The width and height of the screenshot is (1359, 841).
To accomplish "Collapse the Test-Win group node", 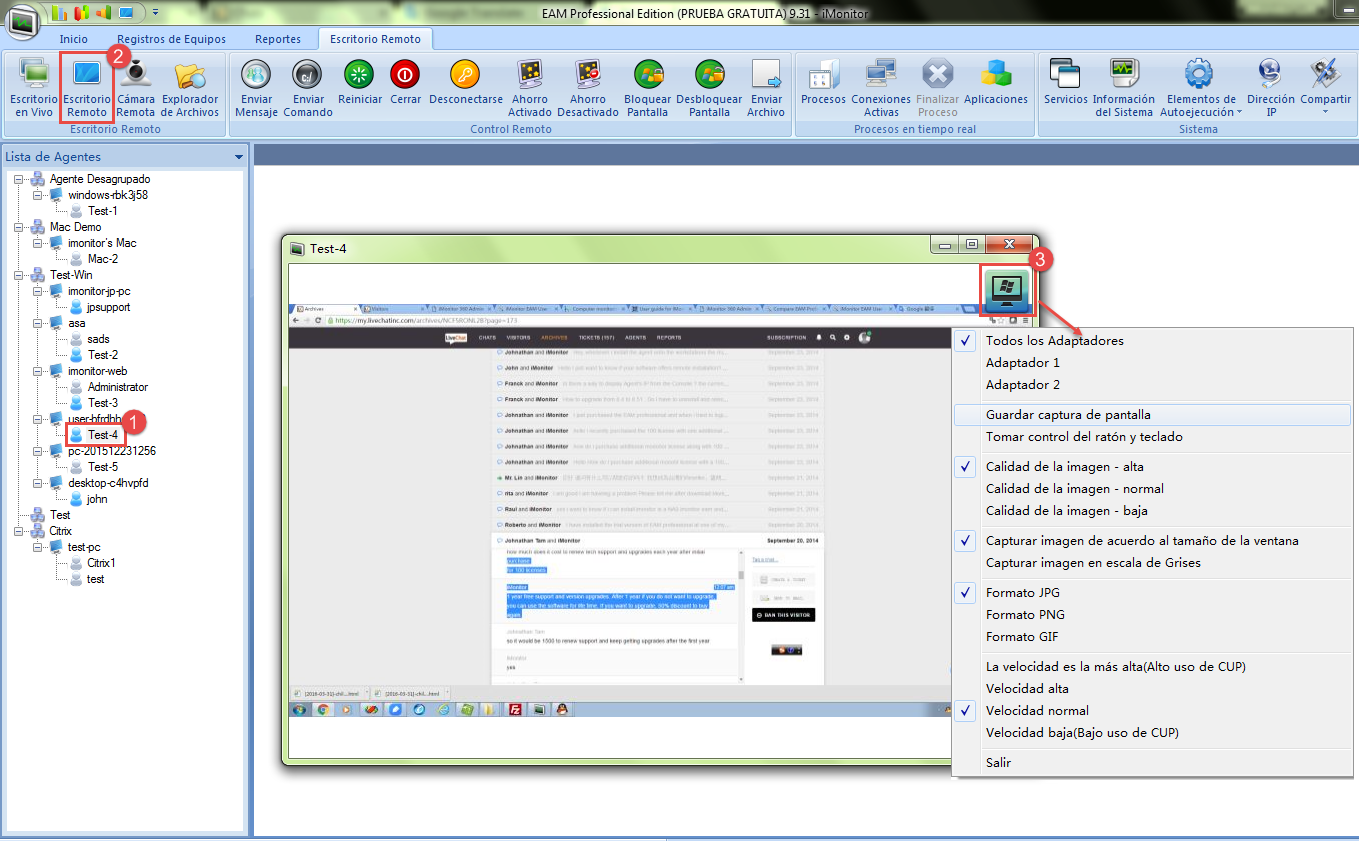I will [x=19, y=275].
